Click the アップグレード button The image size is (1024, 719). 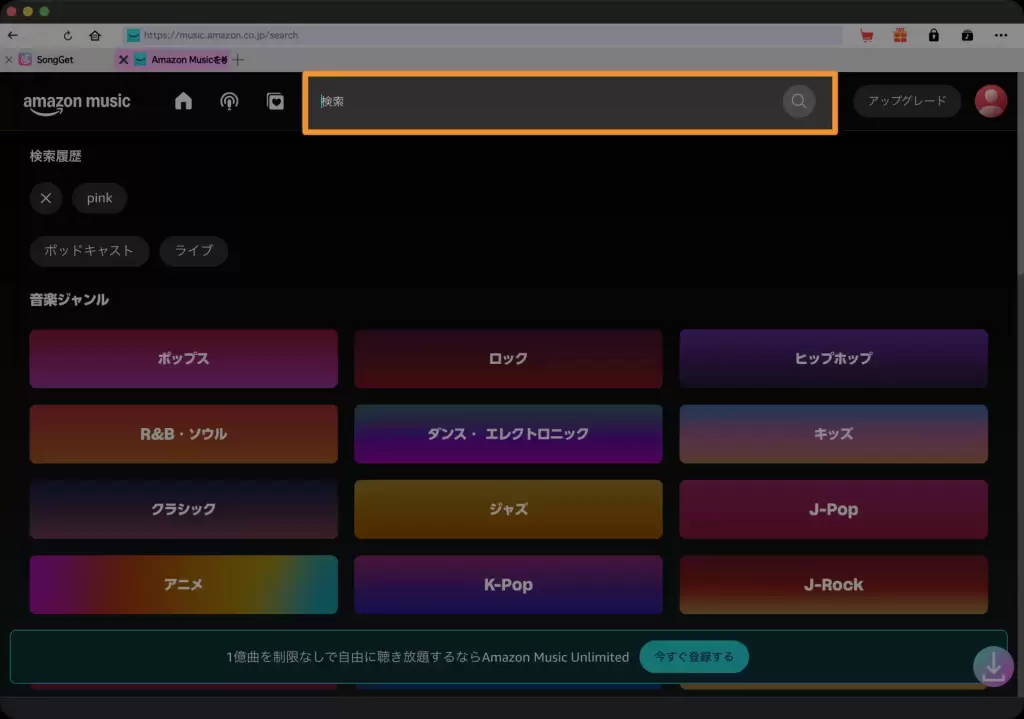pos(906,101)
